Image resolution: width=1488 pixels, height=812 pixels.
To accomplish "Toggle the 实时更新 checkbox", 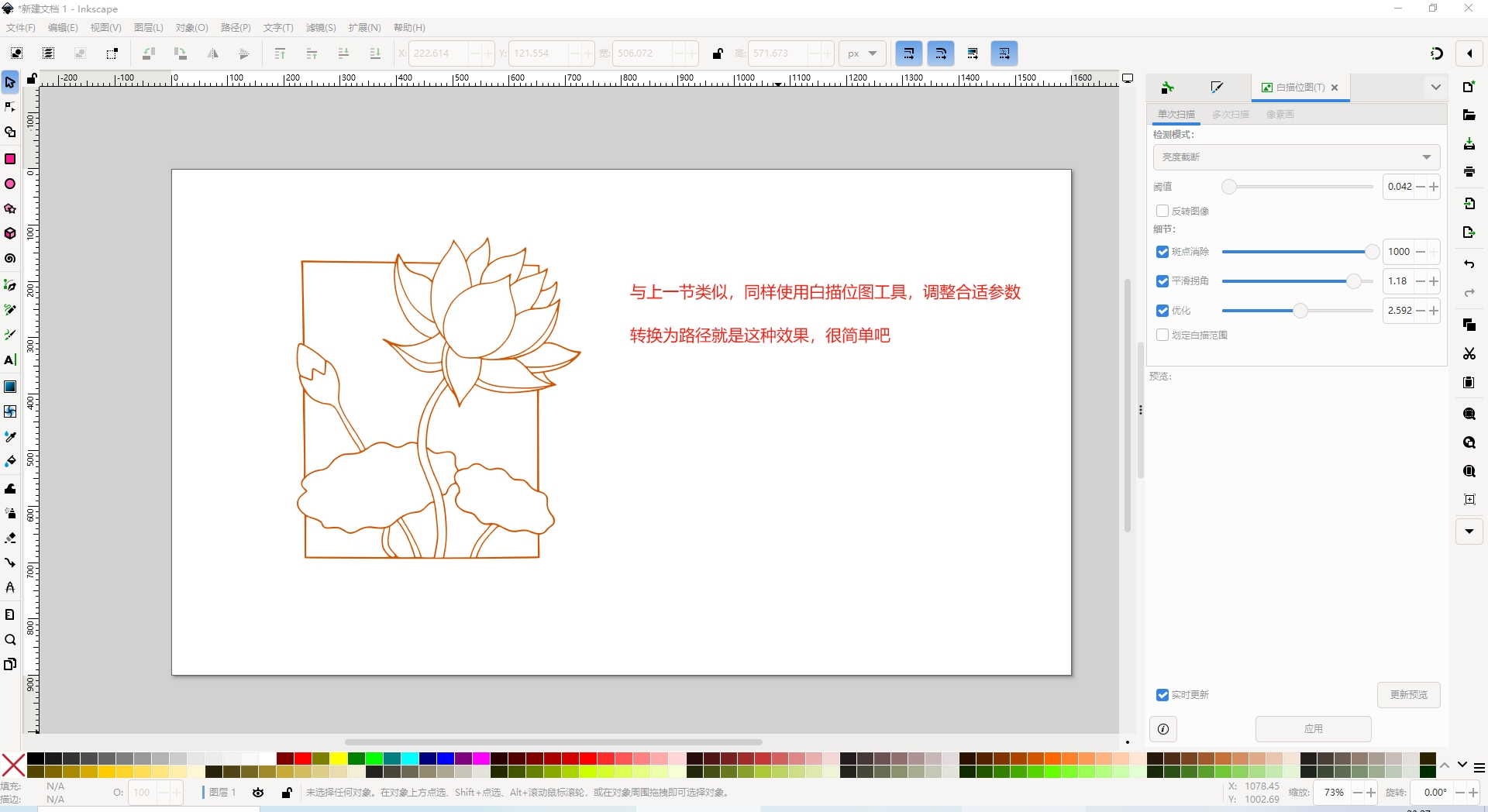I will tap(1162, 695).
